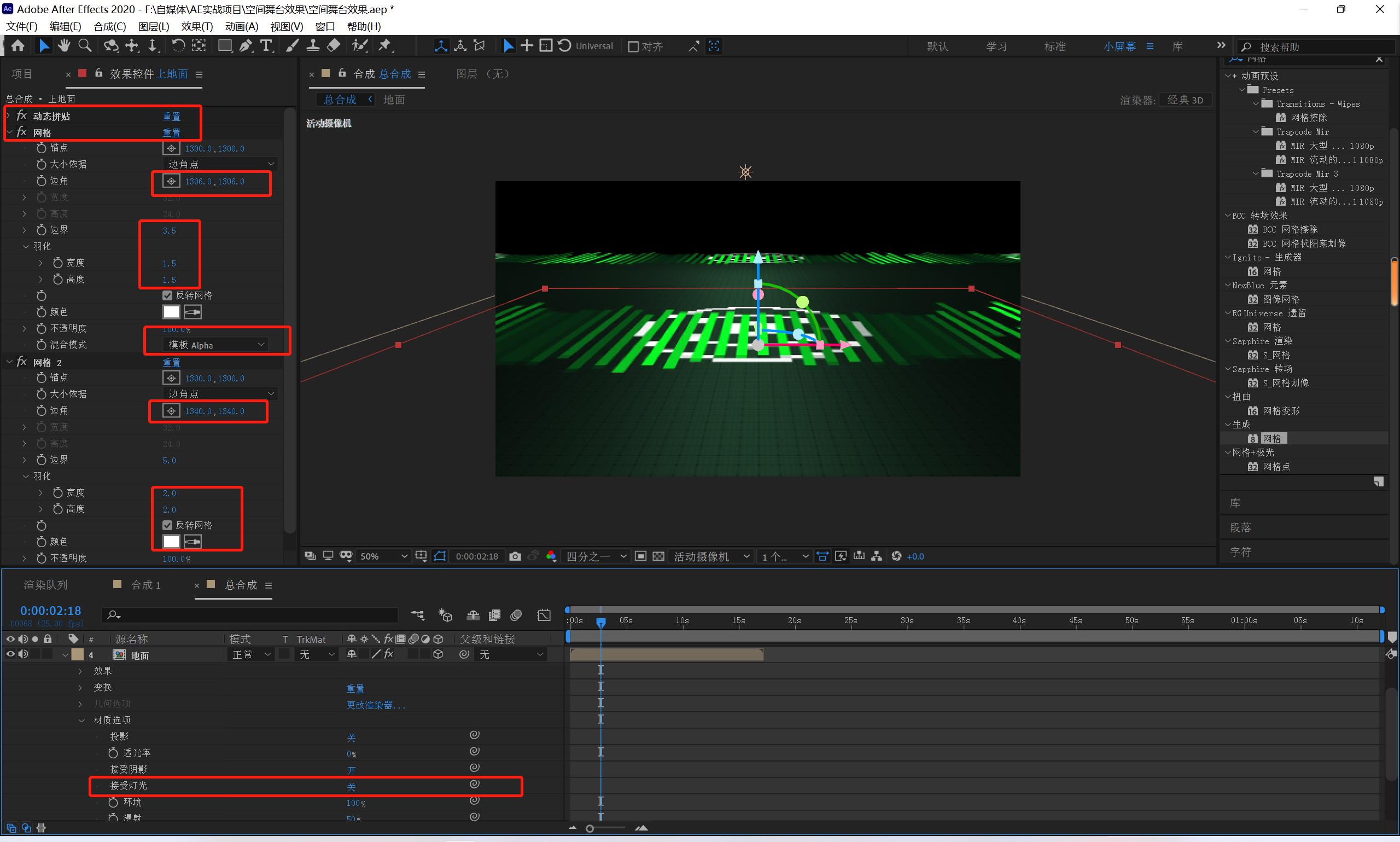The height and width of the screenshot is (842, 1400).
Task: Click the white 颜色 swatch in first 网格
Action: (171, 312)
